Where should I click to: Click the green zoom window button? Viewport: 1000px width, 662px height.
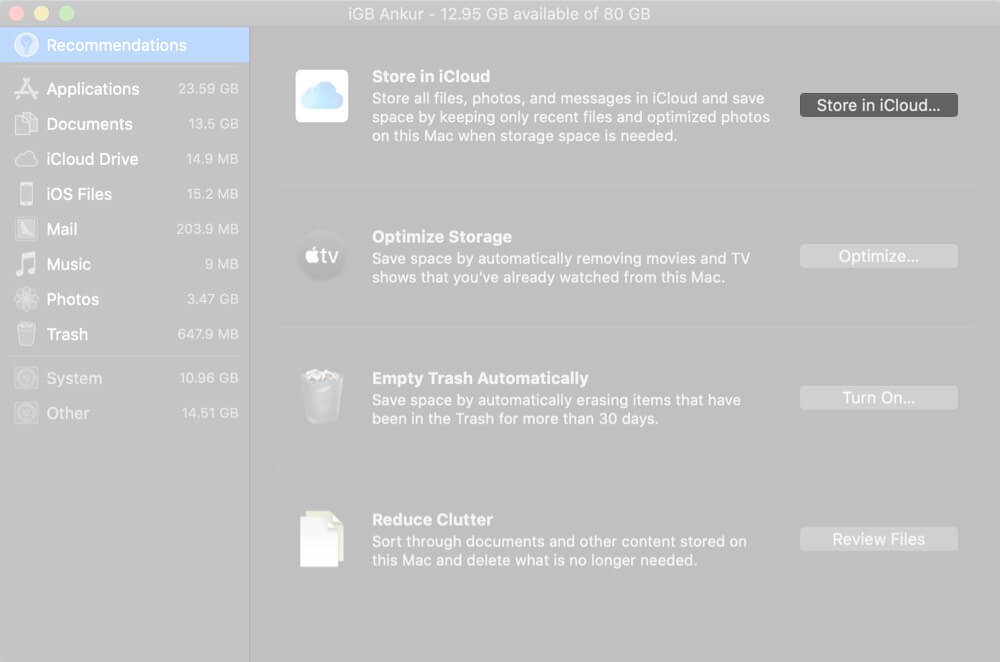click(x=66, y=13)
